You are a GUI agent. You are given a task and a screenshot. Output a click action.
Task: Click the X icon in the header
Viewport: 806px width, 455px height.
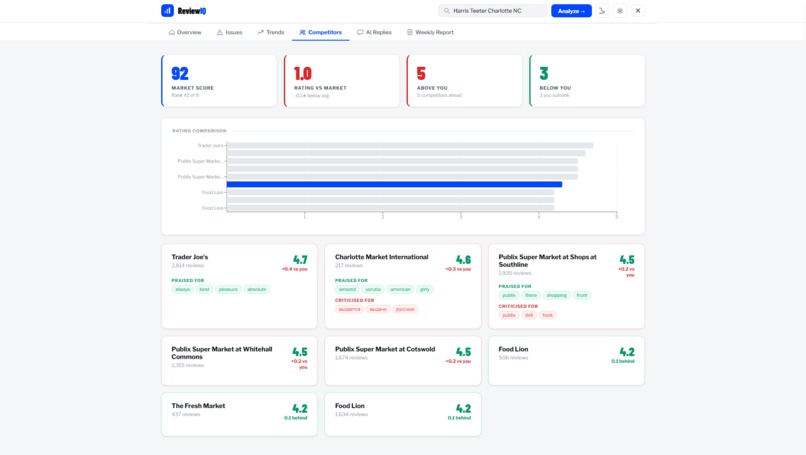tap(638, 11)
